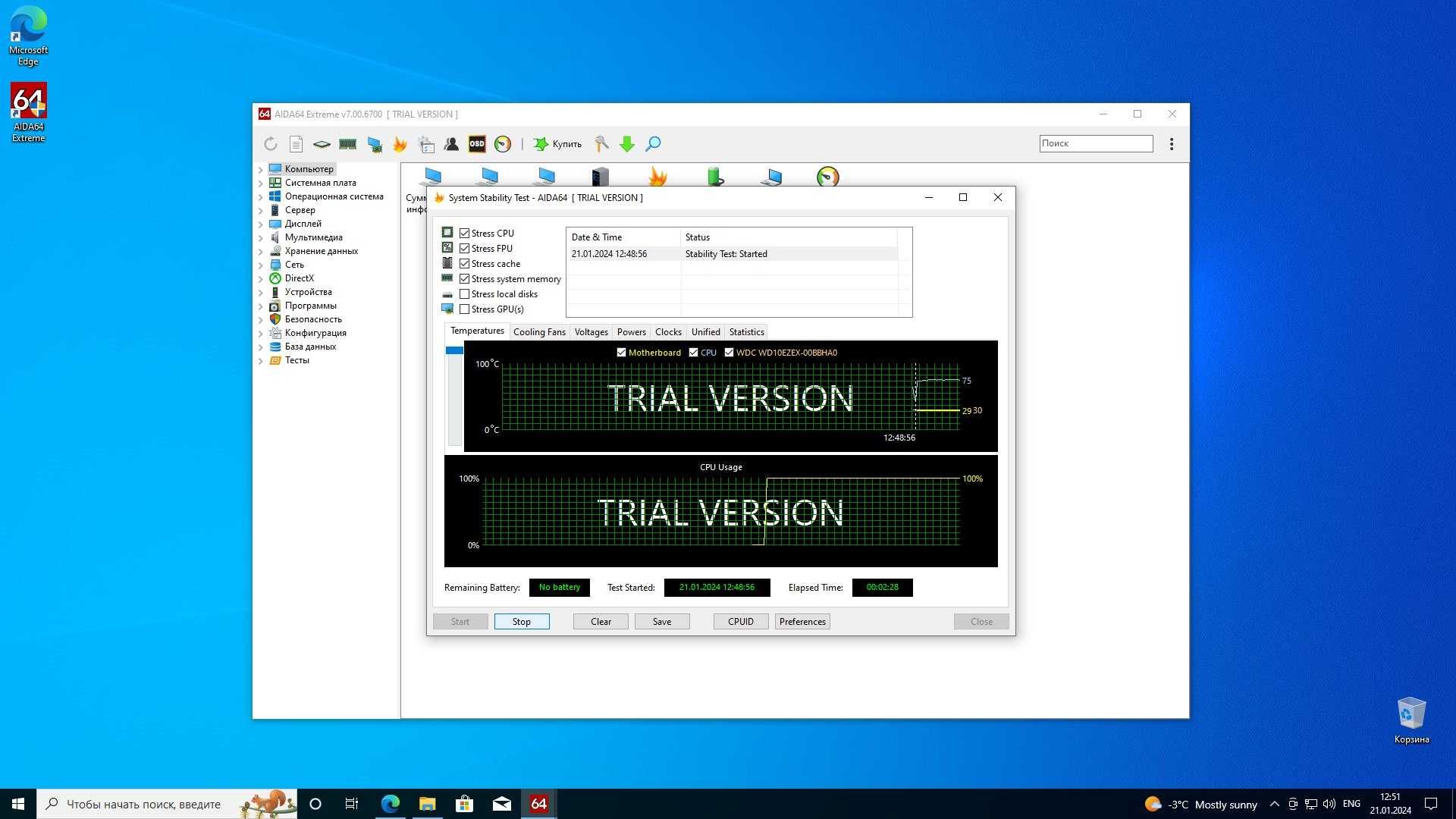Click the green download arrow icon

627,144
